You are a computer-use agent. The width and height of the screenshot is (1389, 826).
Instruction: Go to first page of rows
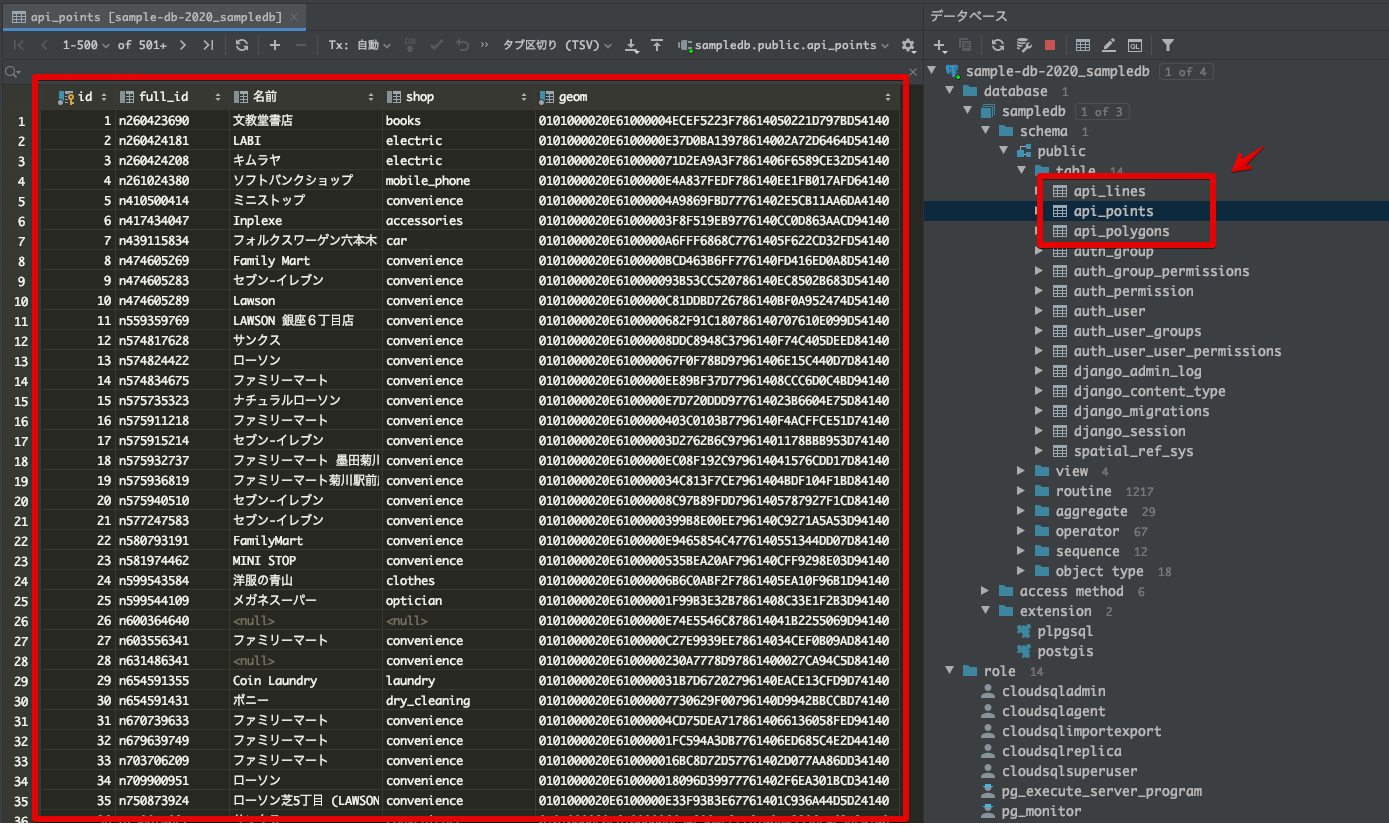pyautogui.click(x=19, y=45)
